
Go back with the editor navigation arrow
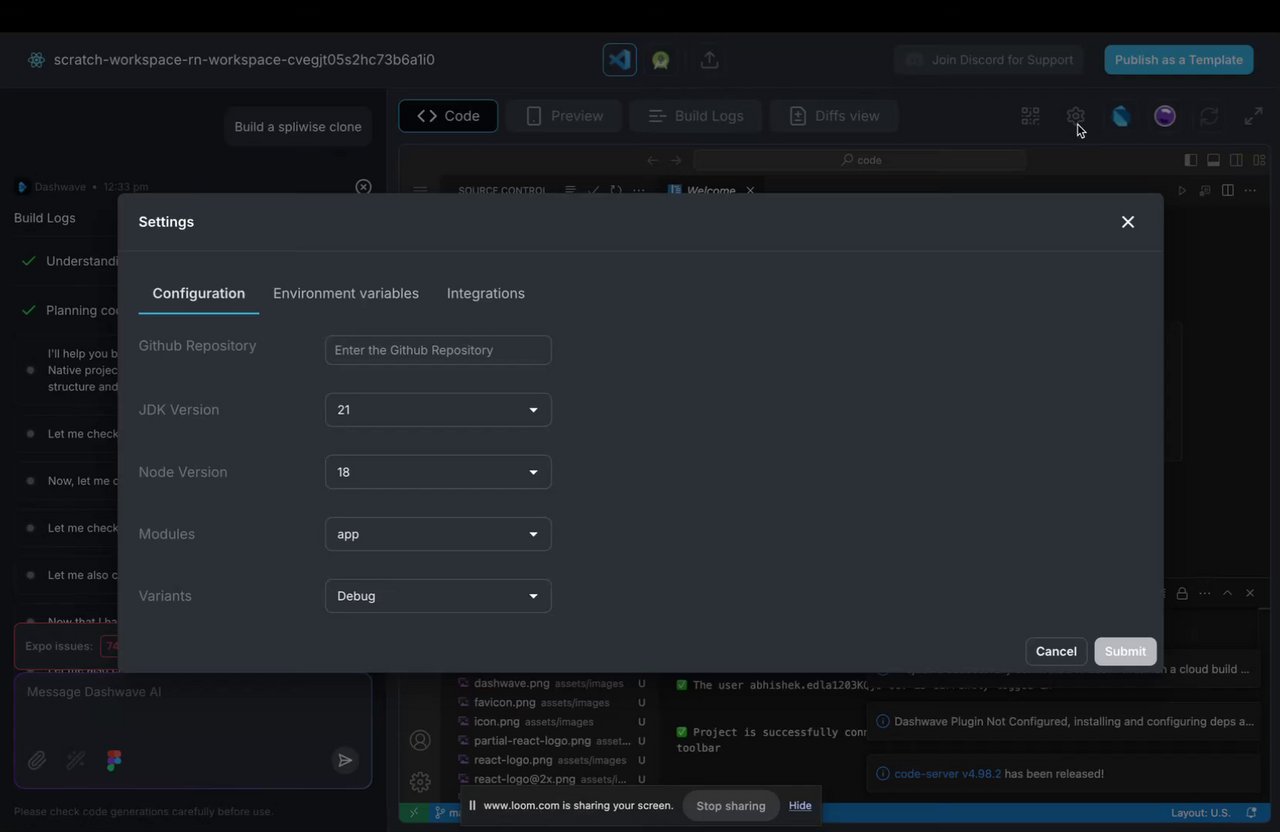pyautogui.click(x=653, y=160)
